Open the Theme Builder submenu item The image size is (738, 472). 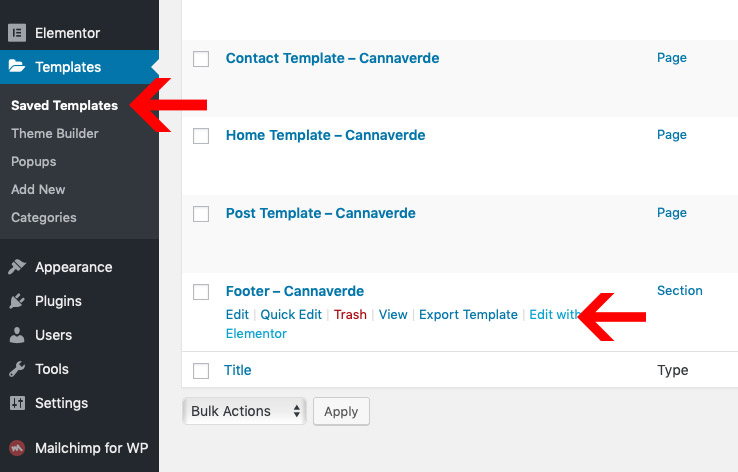[x=55, y=134]
